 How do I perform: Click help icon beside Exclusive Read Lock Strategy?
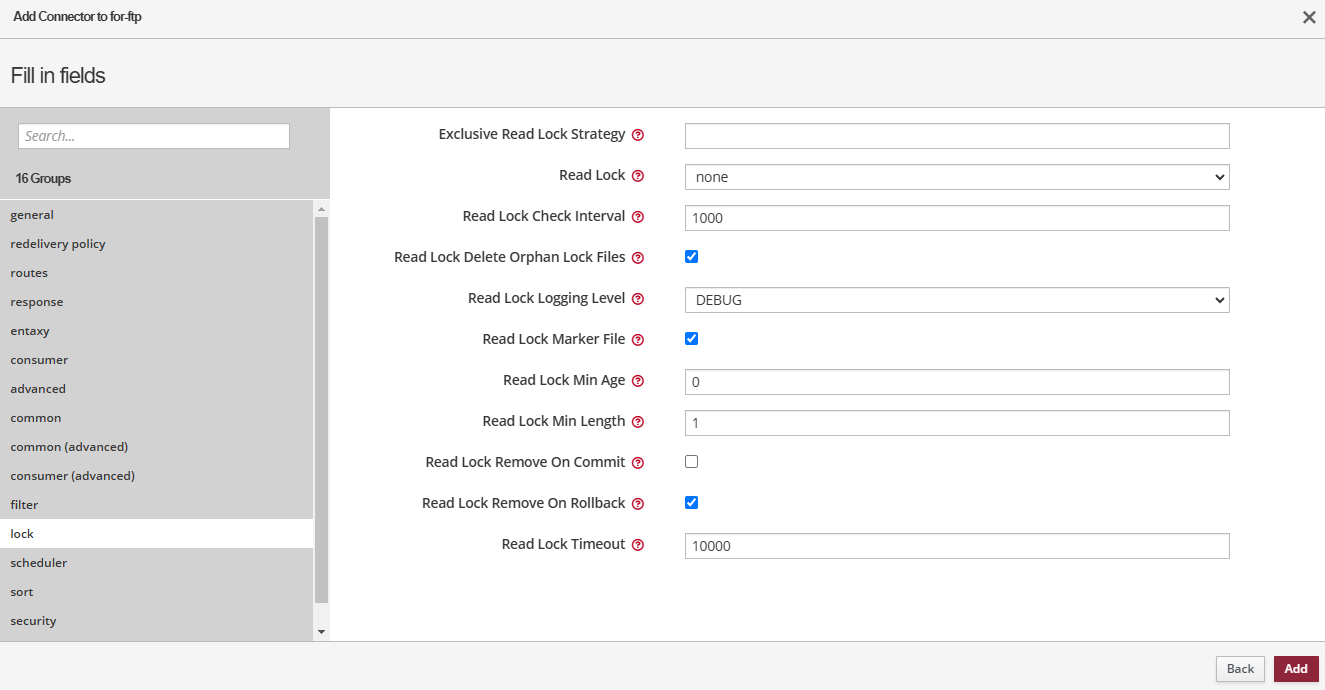pos(638,135)
